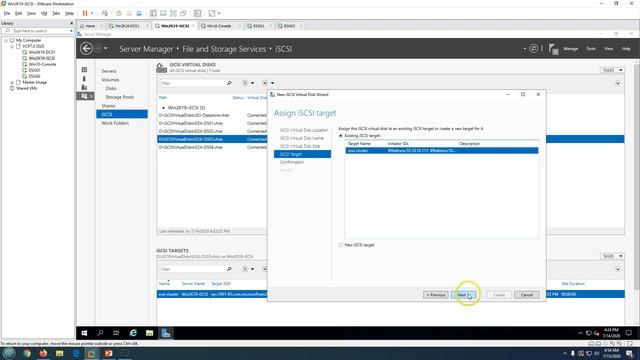Expand the iSCSI virtual disks section chevron
This screenshot has width=640, height=360.
coord(618,83)
